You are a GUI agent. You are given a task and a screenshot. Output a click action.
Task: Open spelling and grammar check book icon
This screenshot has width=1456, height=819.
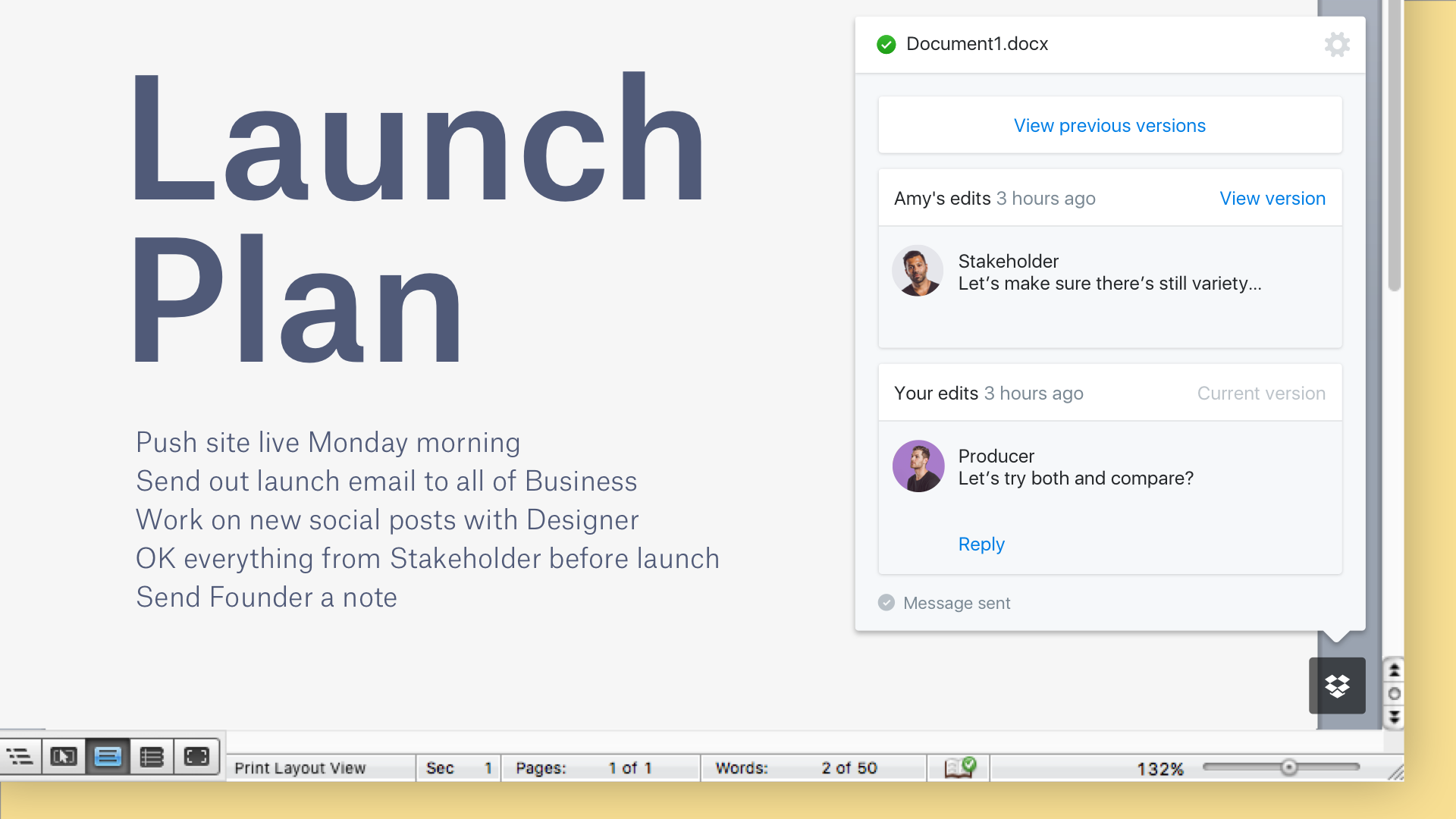(x=960, y=767)
